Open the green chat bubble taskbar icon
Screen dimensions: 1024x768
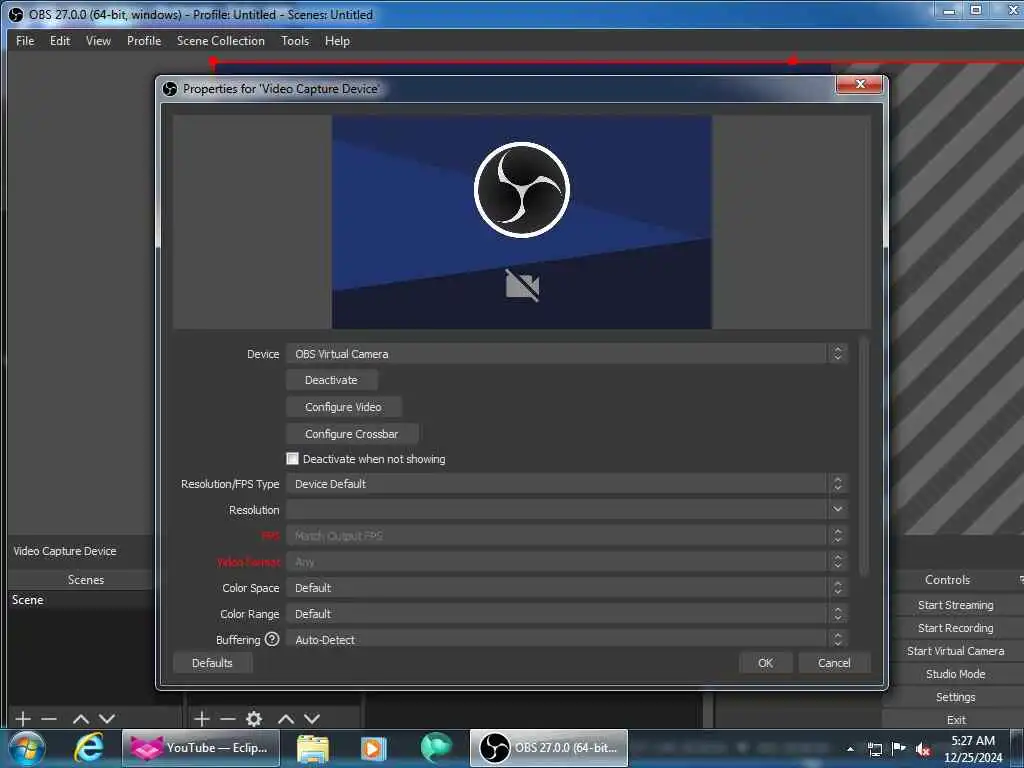click(436, 748)
